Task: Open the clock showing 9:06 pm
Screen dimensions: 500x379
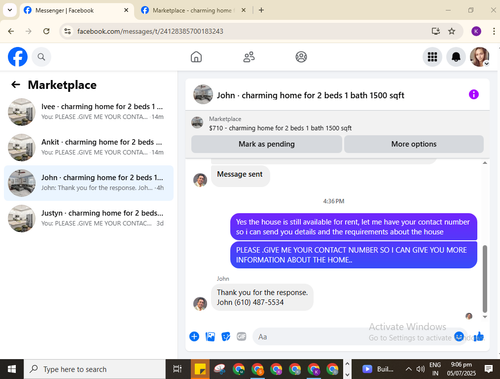Action: (x=461, y=369)
